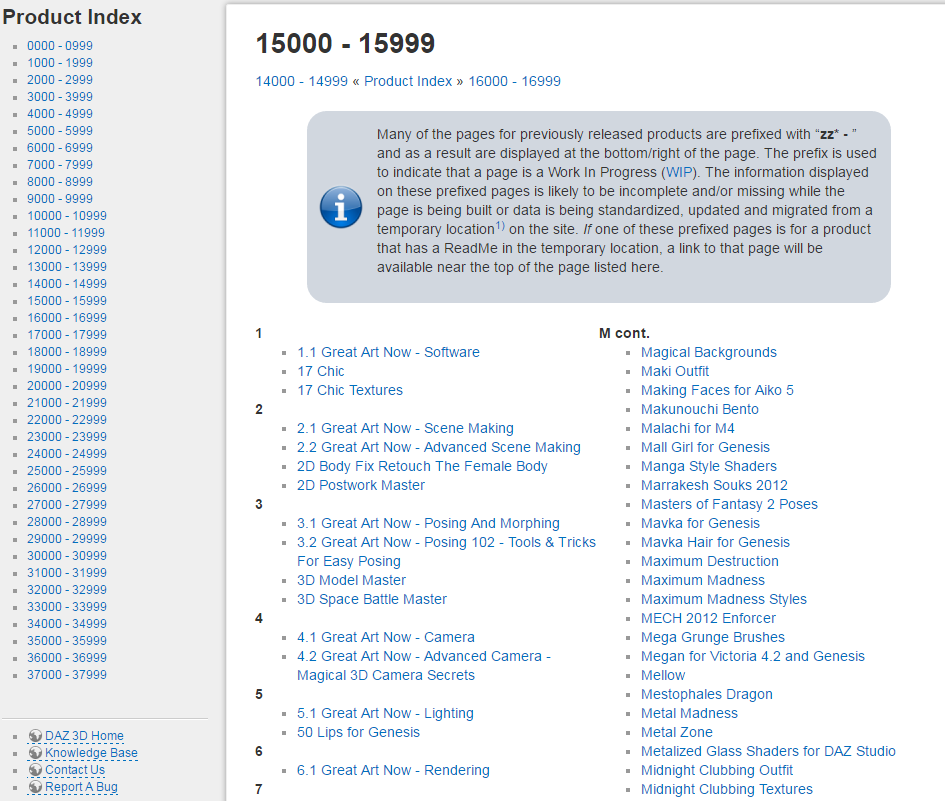This screenshot has width=945, height=801.
Task: Go to 10000 - 10999 in sidebar
Action: point(67,216)
